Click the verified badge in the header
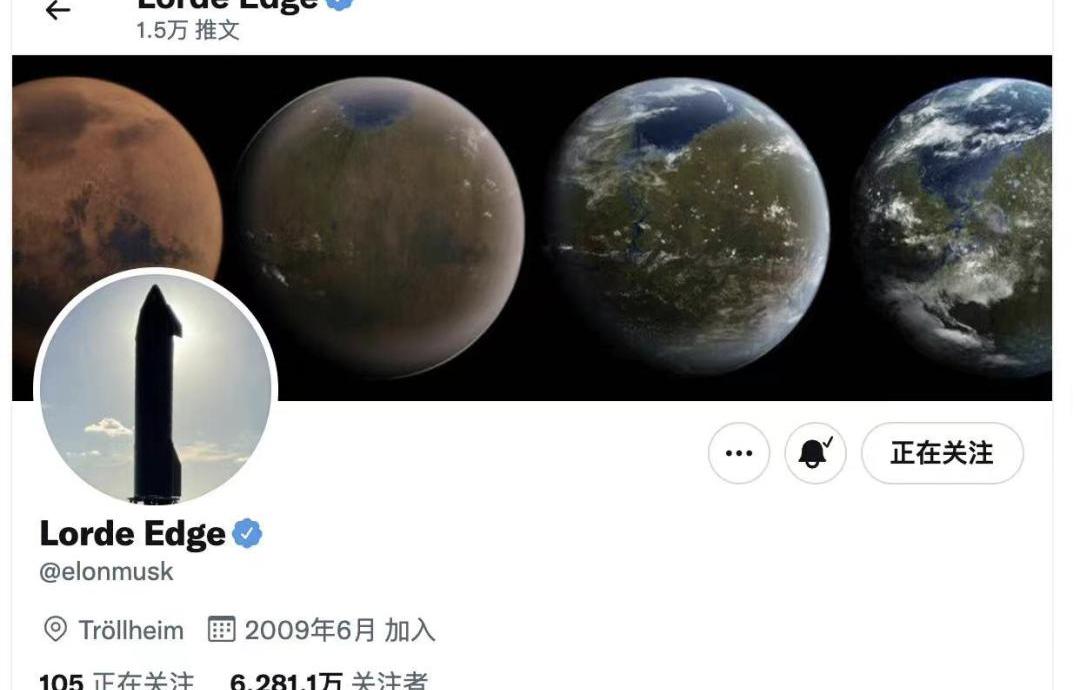Image resolution: width=1080 pixels, height=690 pixels. click(x=339, y=4)
